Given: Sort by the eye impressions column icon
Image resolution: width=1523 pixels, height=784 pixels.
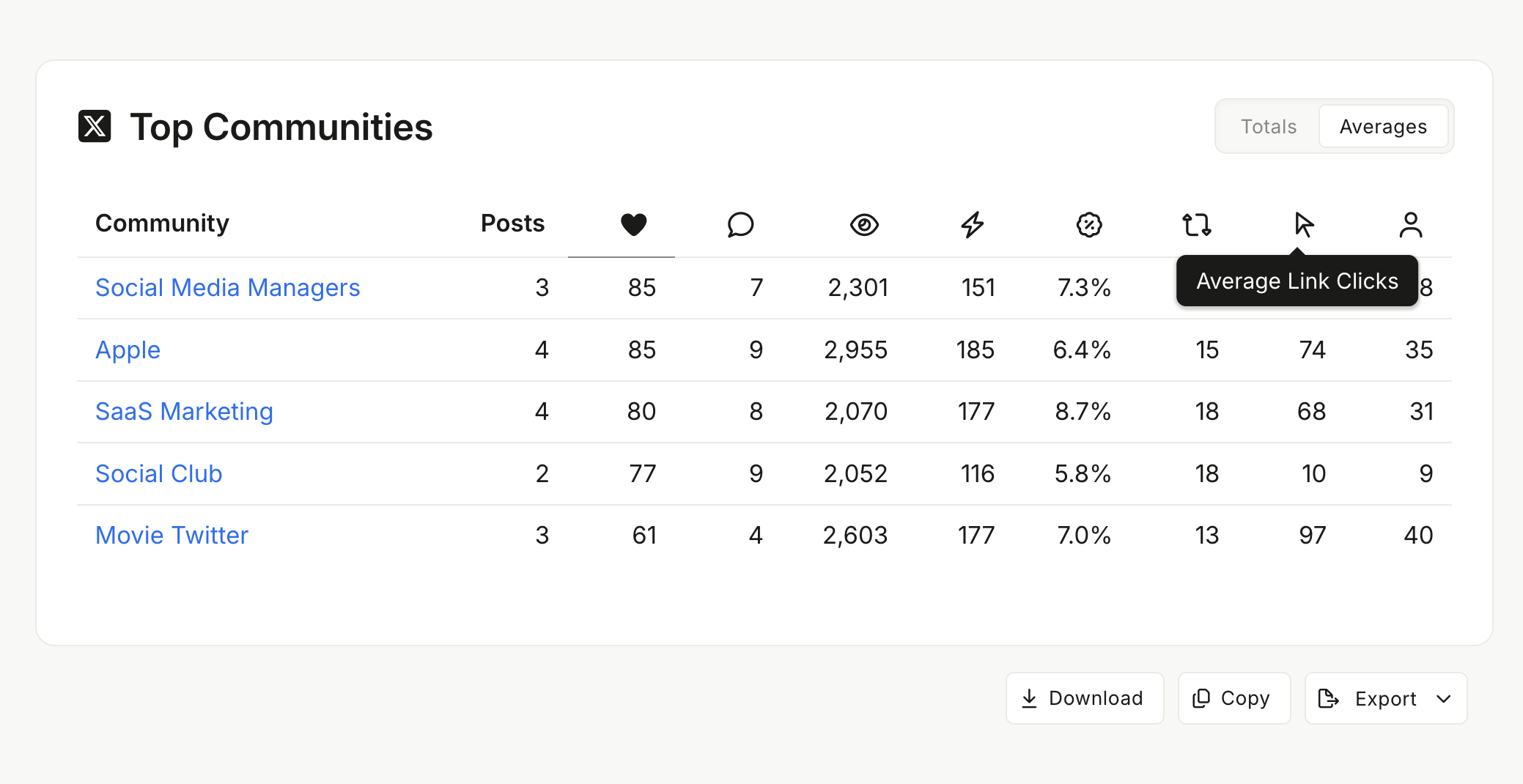Looking at the screenshot, I should point(864,224).
